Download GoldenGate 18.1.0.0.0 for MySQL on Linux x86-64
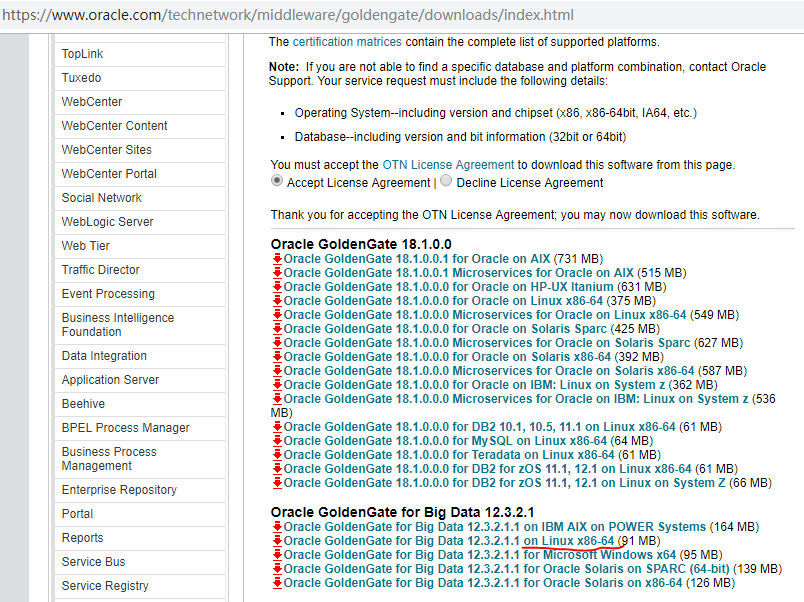 coord(445,441)
